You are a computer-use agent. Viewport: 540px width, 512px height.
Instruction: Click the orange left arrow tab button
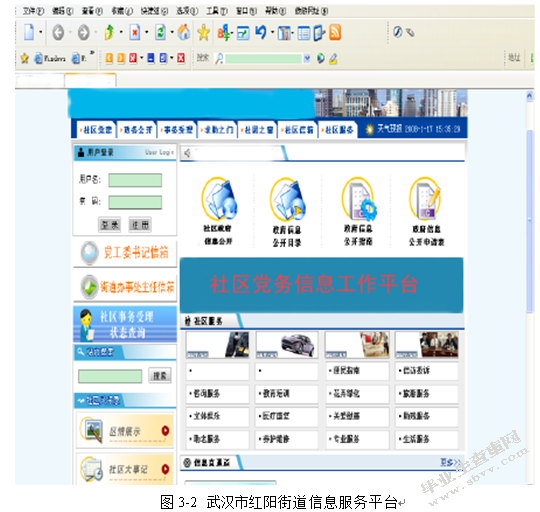(x=109, y=58)
